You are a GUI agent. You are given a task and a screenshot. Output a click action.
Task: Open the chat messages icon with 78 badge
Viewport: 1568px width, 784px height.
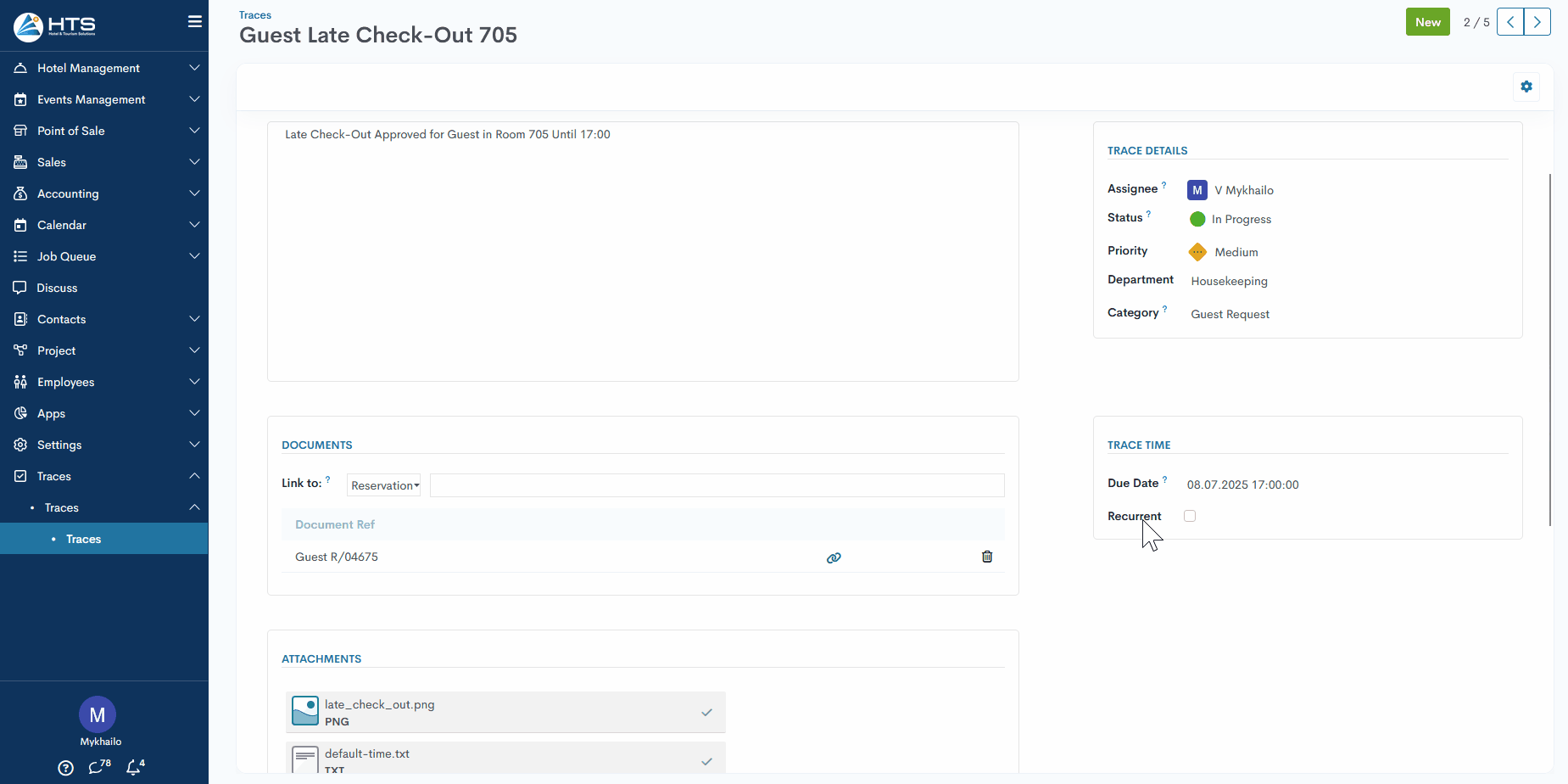tap(98, 767)
